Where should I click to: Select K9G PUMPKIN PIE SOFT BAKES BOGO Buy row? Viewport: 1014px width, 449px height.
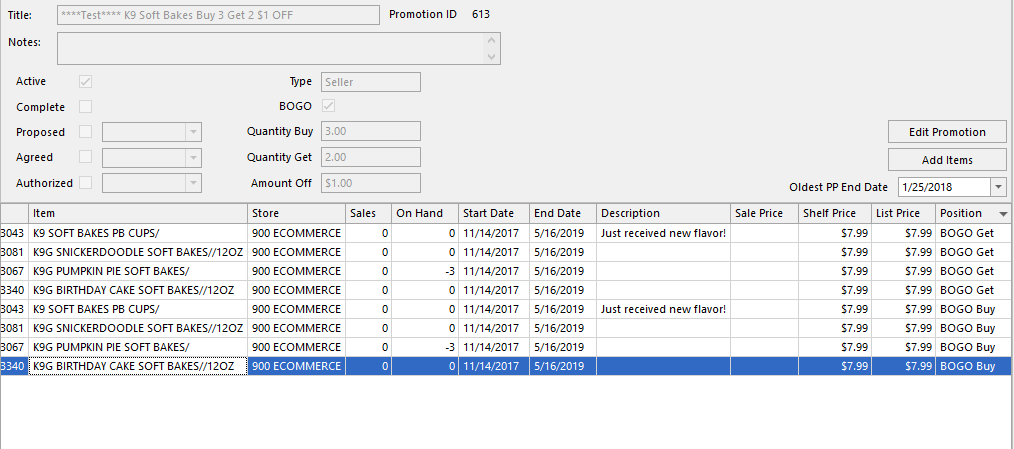tap(506, 347)
